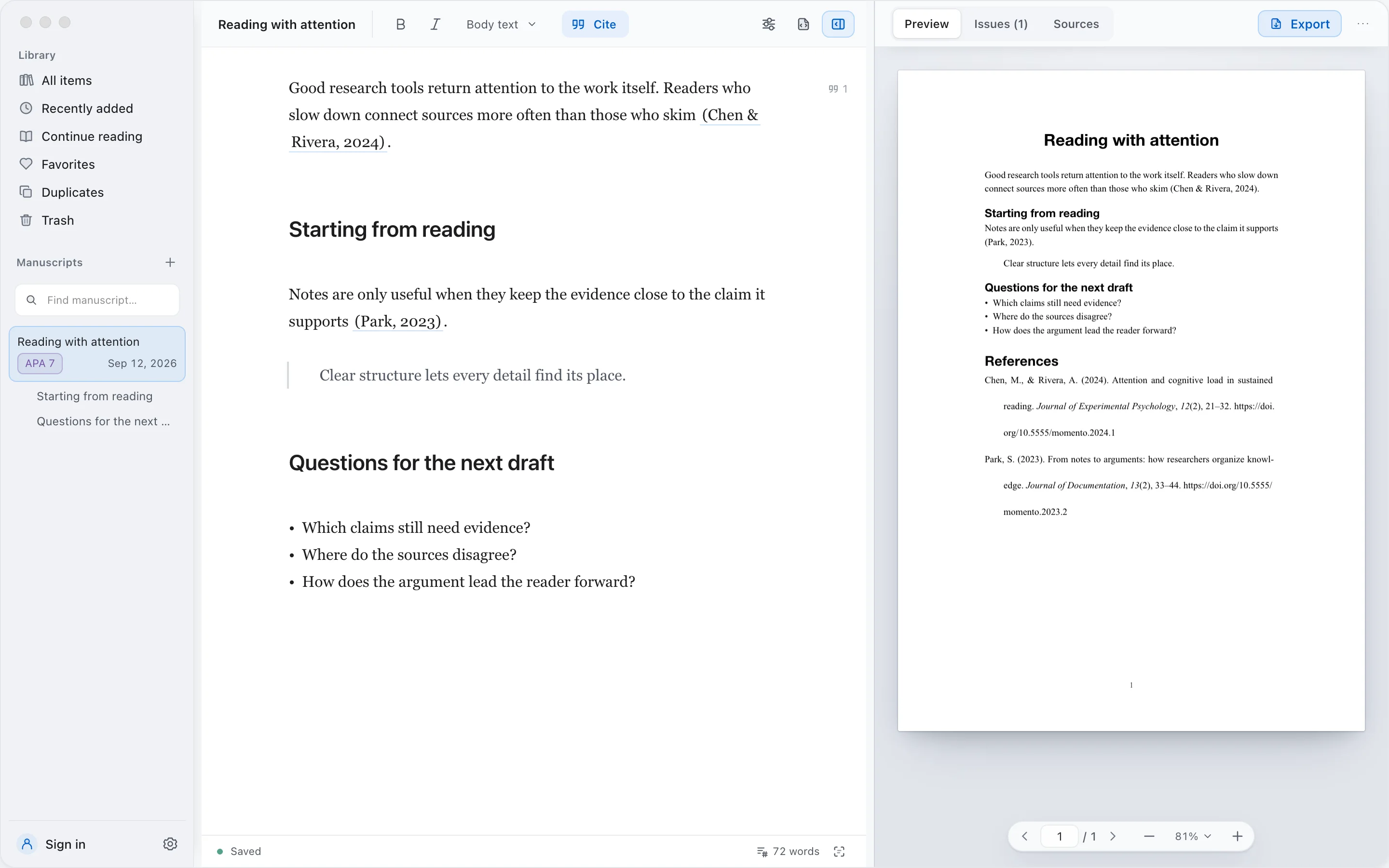This screenshot has height=868, width=1389.
Task: Click the page number field
Action: (x=1060, y=837)
